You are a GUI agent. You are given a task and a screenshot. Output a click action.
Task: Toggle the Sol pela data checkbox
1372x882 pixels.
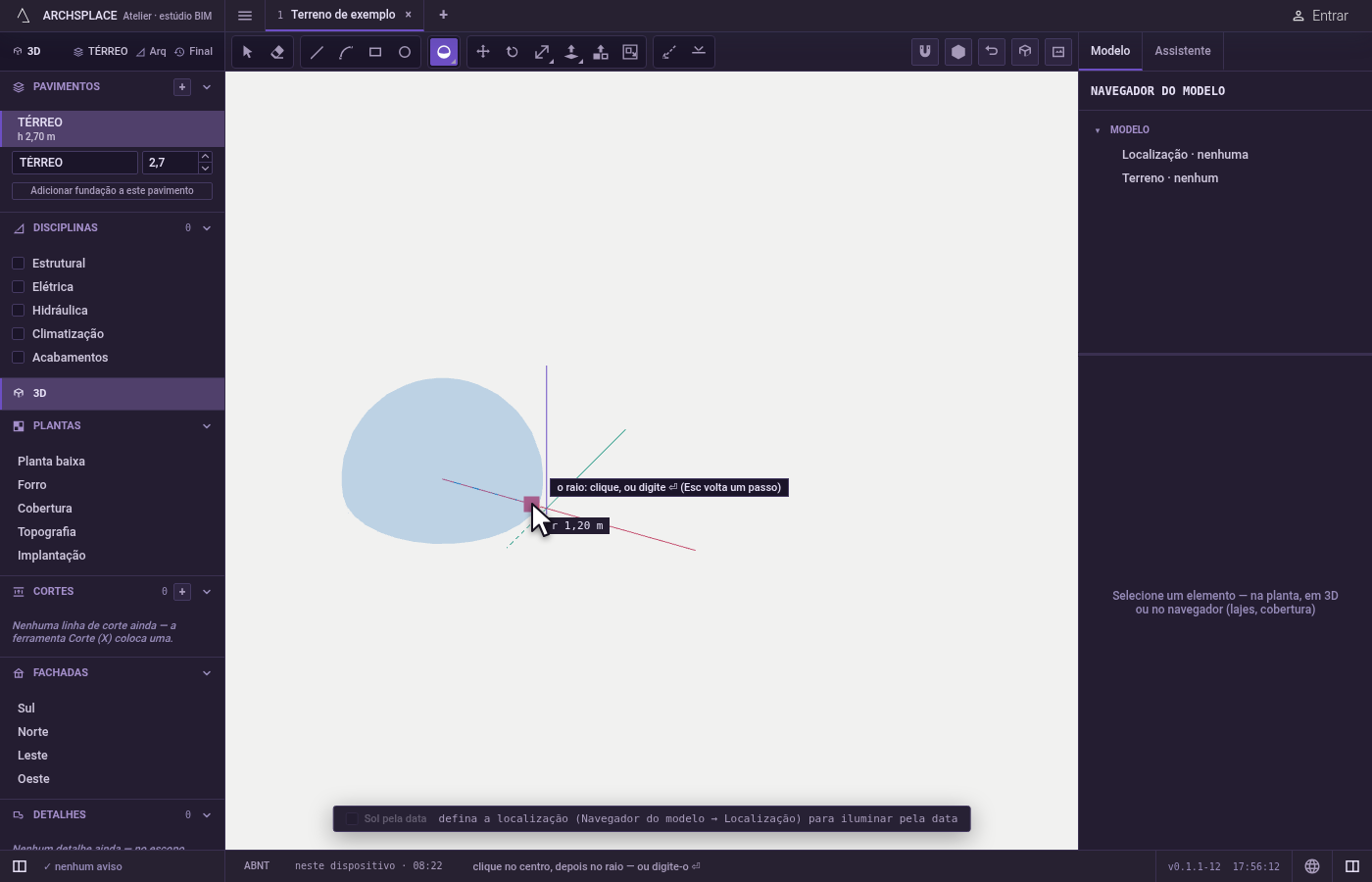pos(352,818)
